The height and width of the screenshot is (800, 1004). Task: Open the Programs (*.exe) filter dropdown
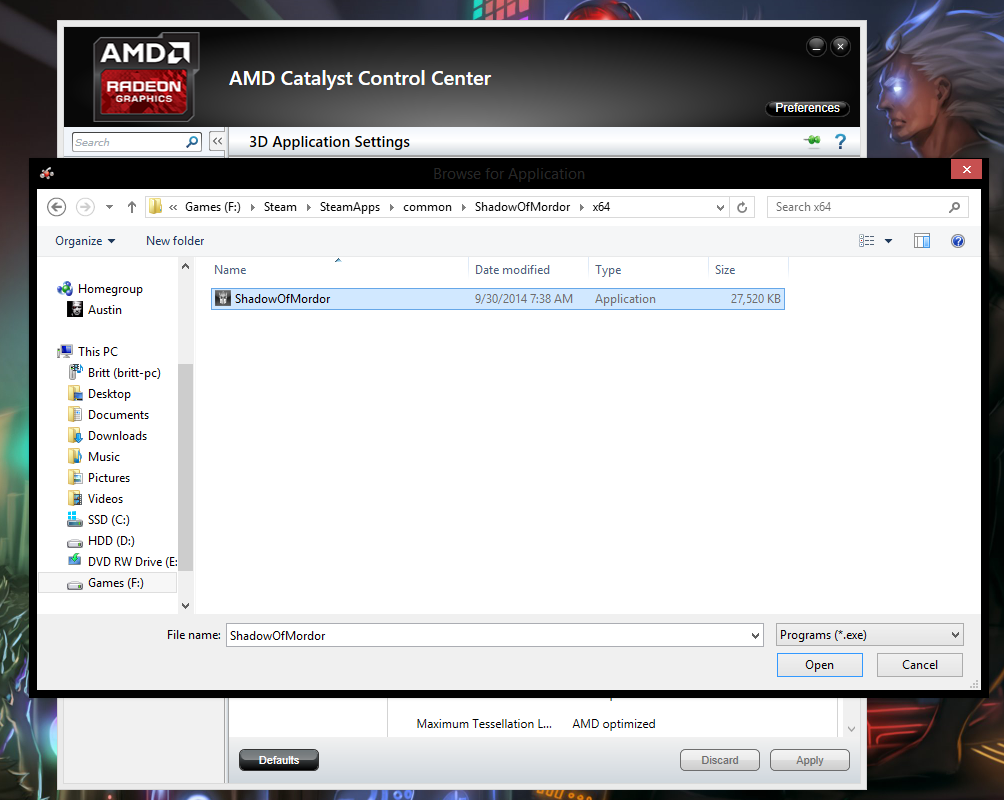coord(870,635)
